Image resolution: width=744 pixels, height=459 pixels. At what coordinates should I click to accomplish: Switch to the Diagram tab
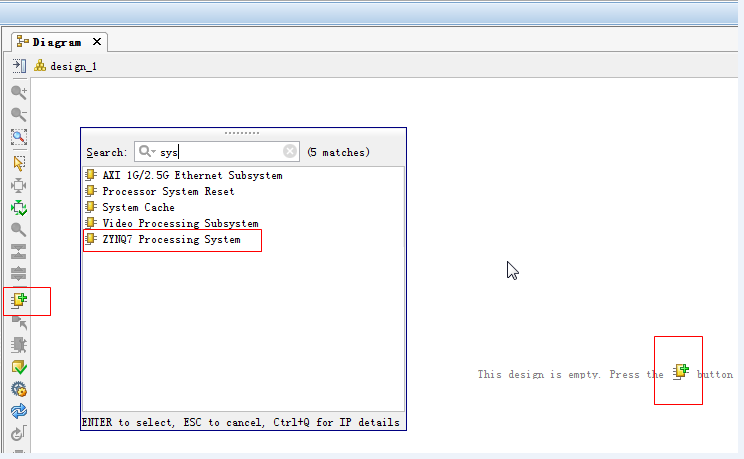coord(56,42)
